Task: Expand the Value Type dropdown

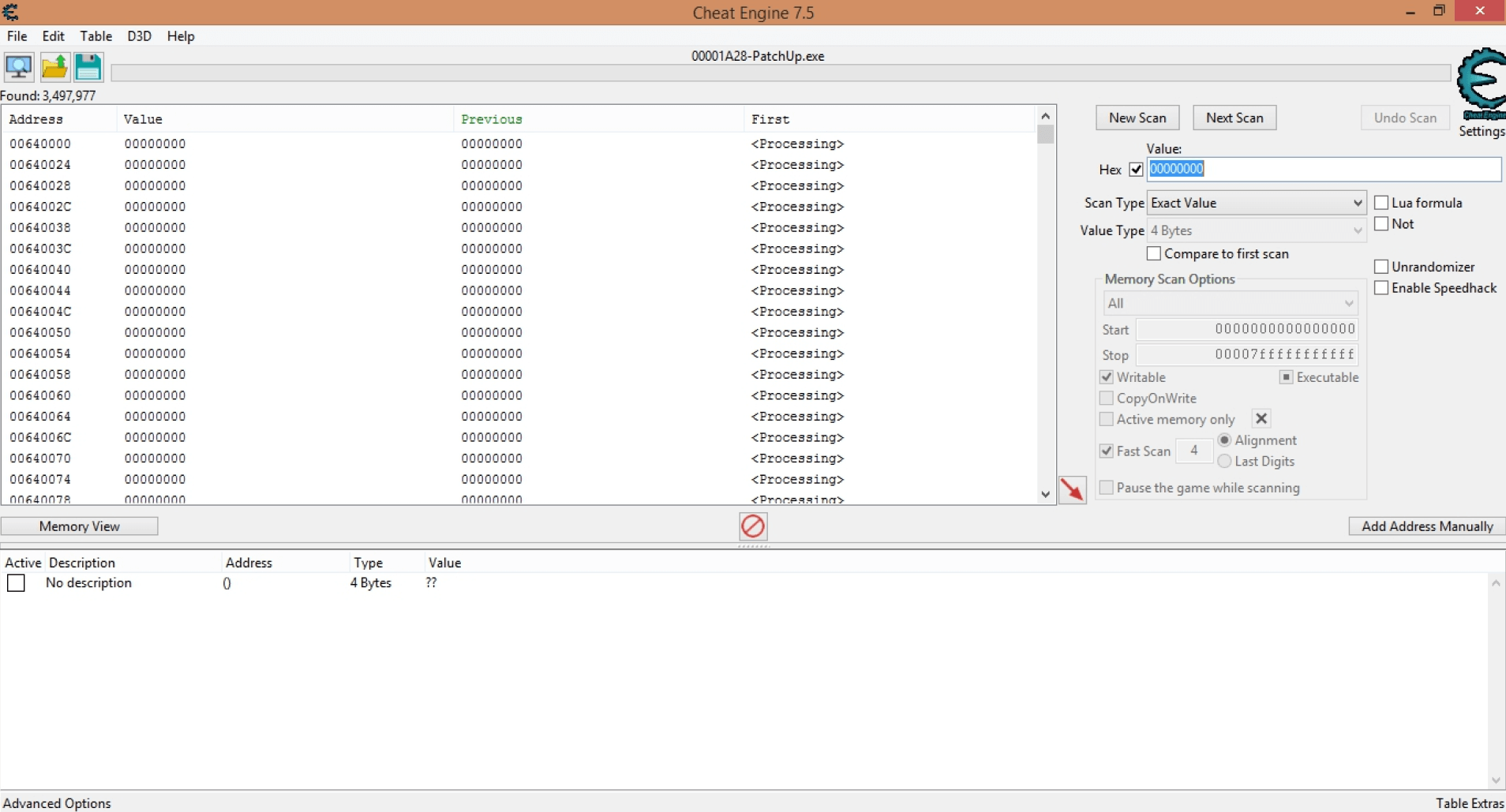Action: (x=1256, y=230)
